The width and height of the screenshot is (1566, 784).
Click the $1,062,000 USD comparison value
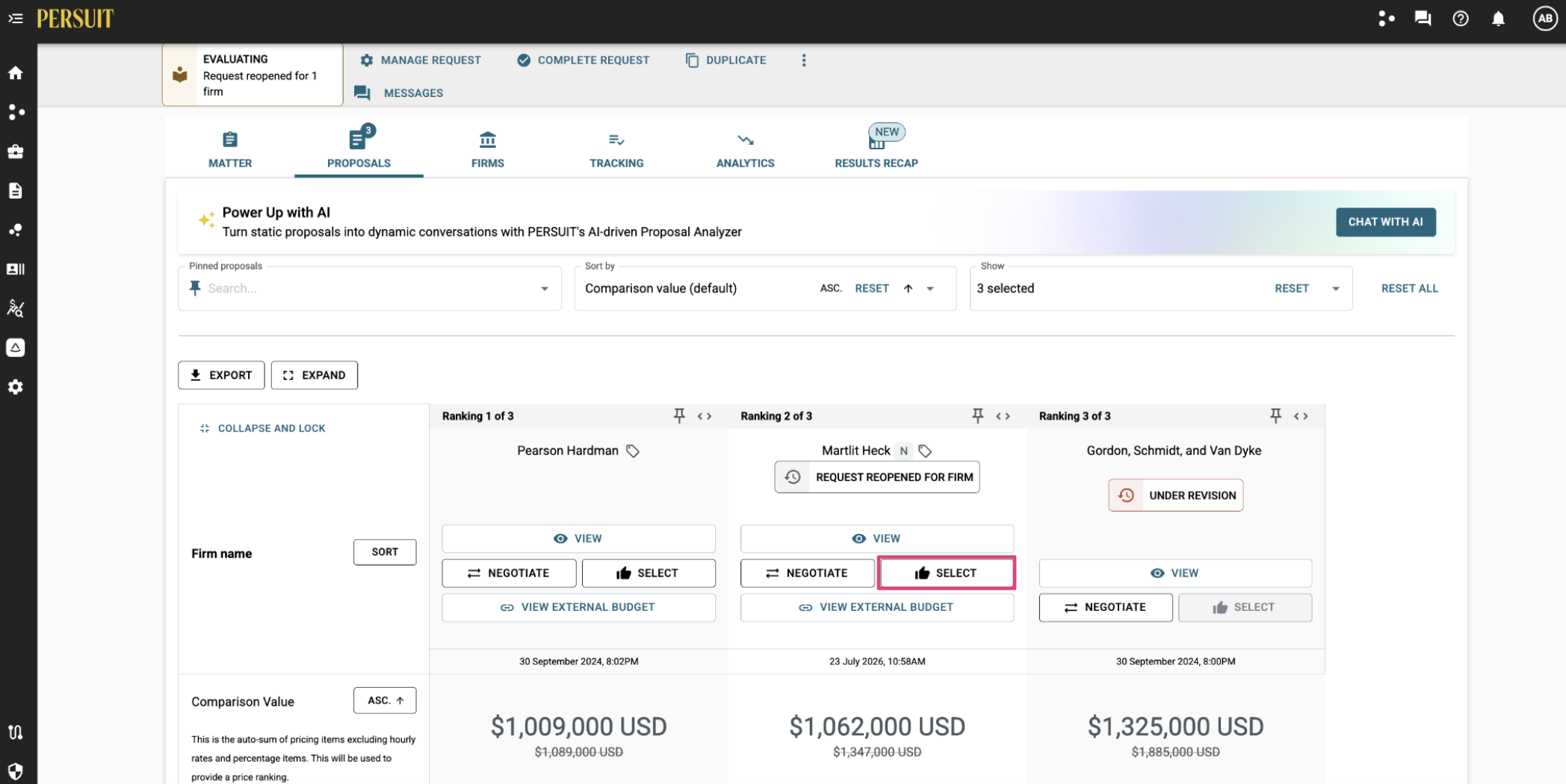click(877, 727)
